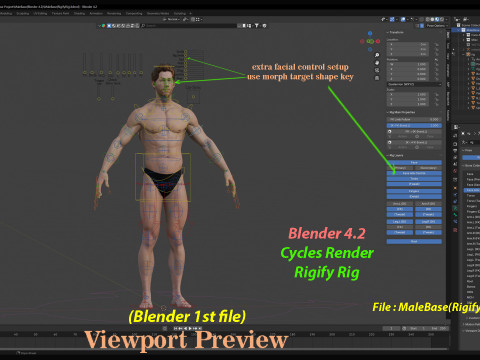Screen dimensions: 480x360
Task: Open the Item tab in viewport sidebar
Action: point(448,35)
